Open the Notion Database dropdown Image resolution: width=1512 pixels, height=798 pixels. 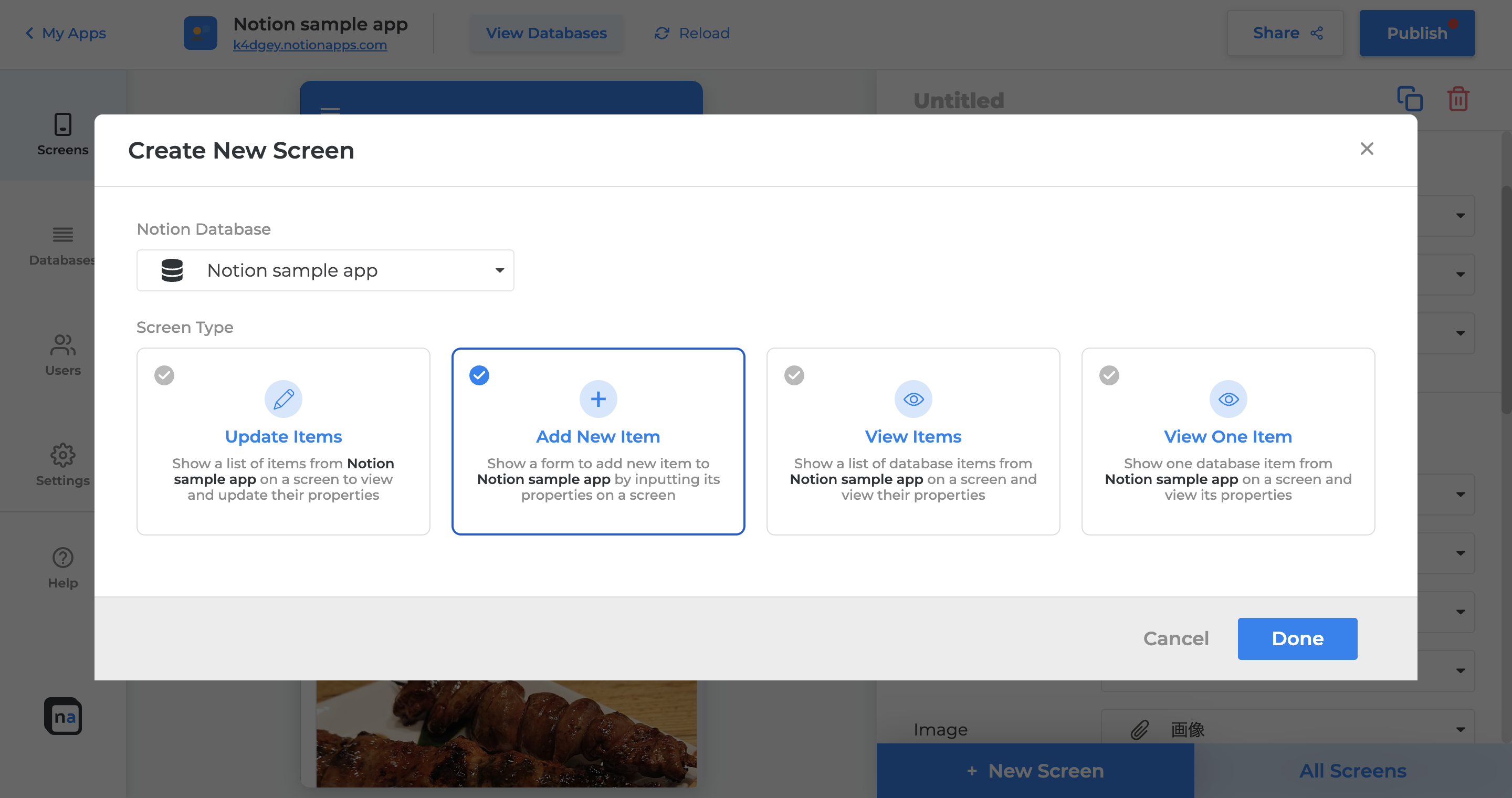[325, 270]
